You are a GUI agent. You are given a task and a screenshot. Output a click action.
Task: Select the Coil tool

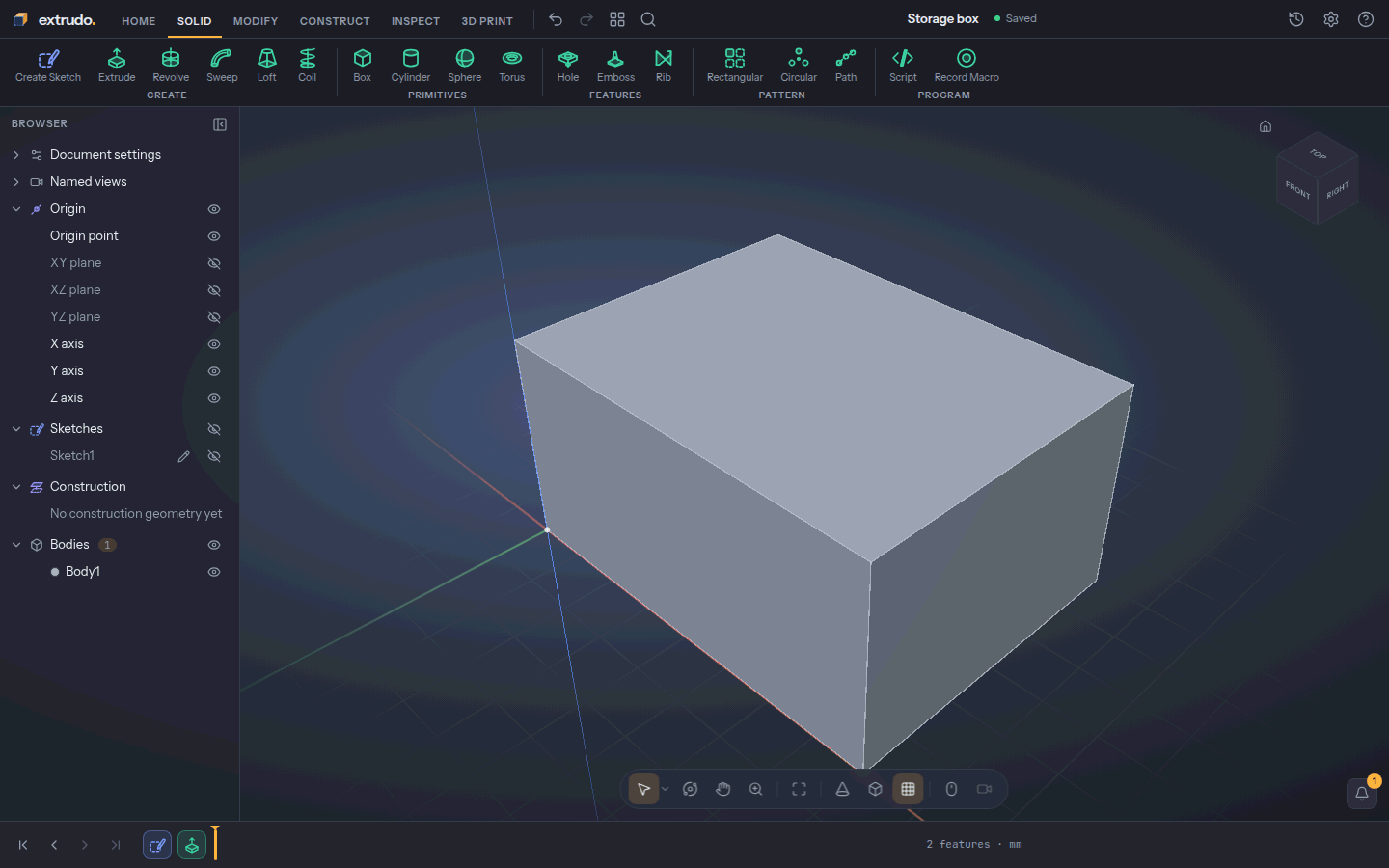(x=307, y=66)
